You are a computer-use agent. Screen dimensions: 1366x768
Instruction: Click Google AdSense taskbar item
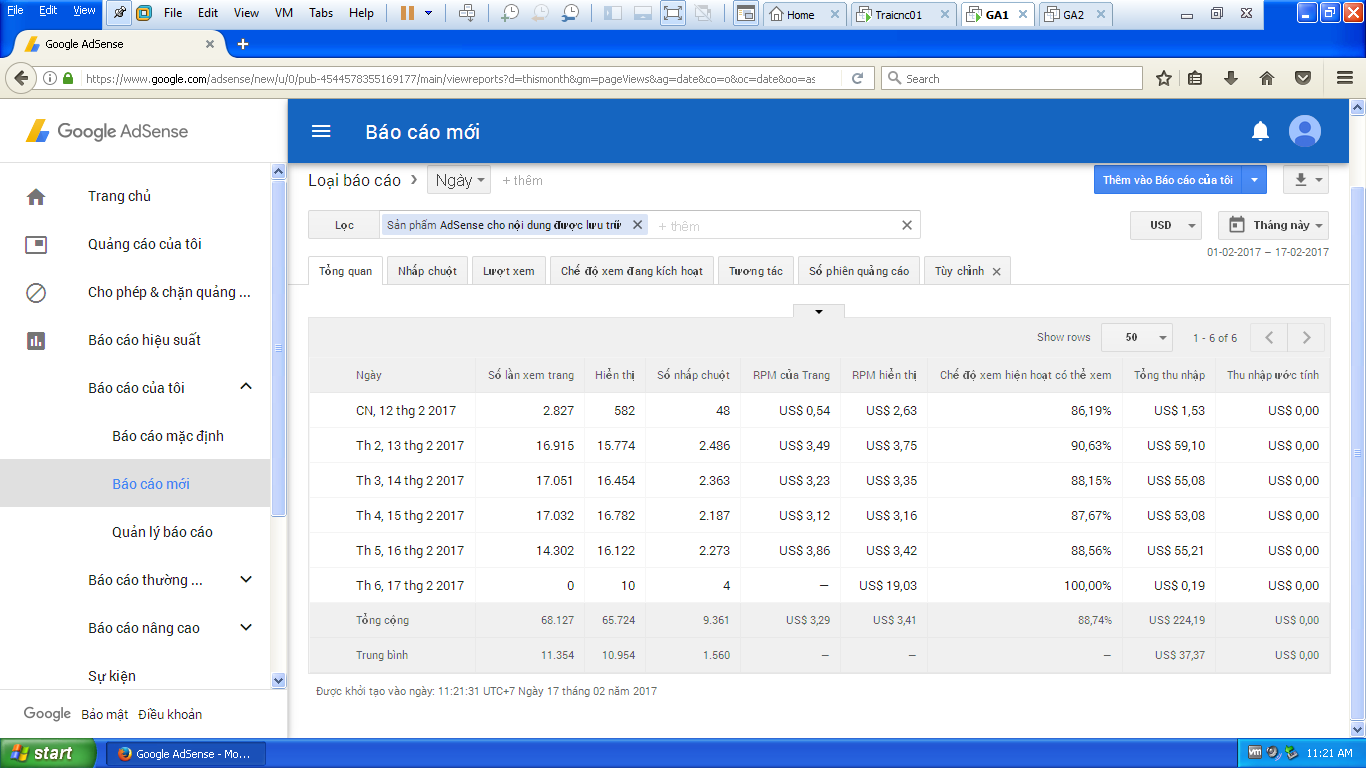tap(186, 754)
